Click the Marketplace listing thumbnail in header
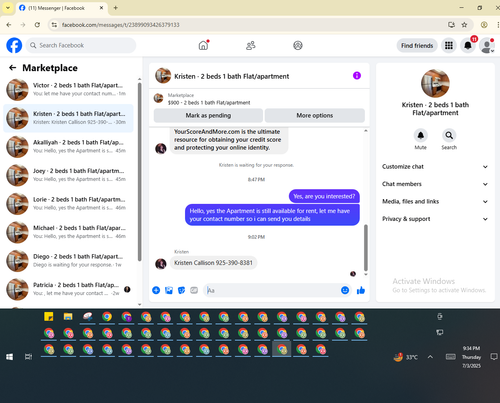This screenshot has width=500, height=403. pos(158,98)
